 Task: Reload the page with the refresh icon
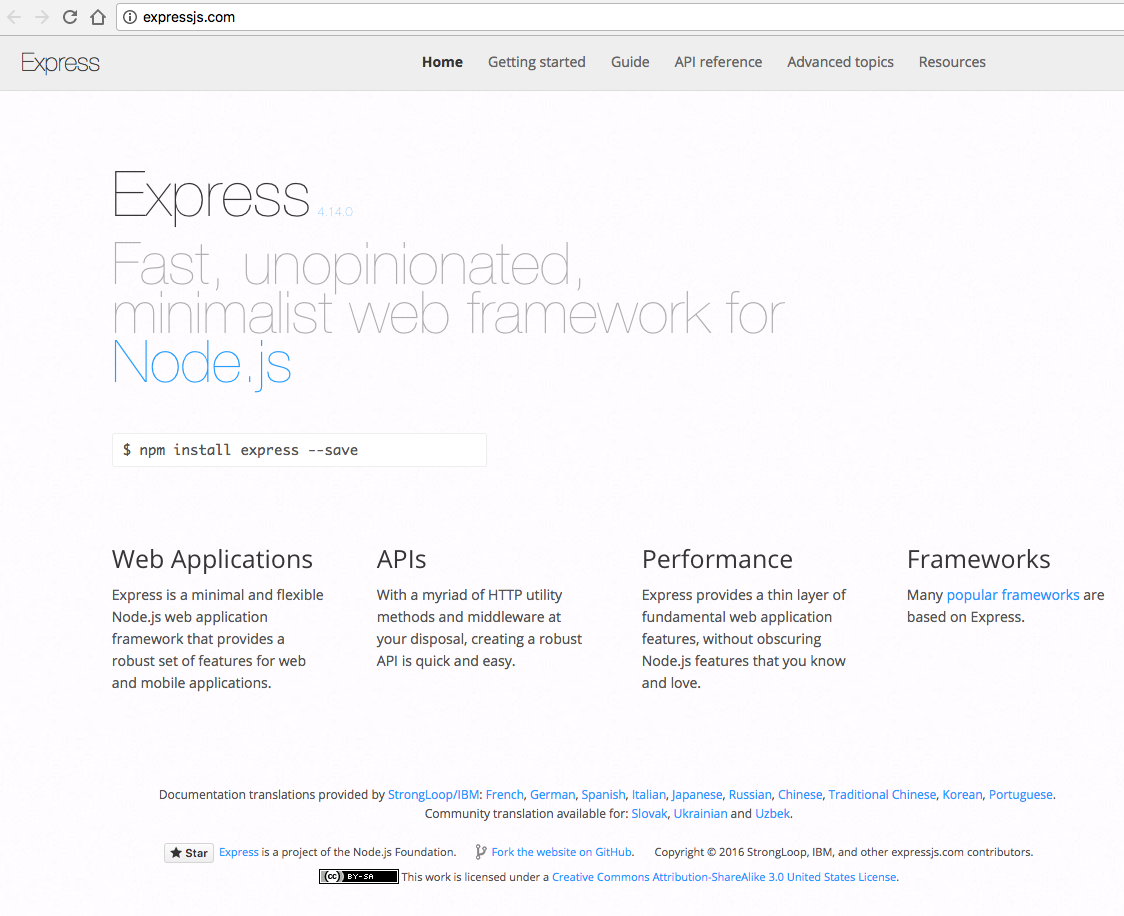point(70,17)
